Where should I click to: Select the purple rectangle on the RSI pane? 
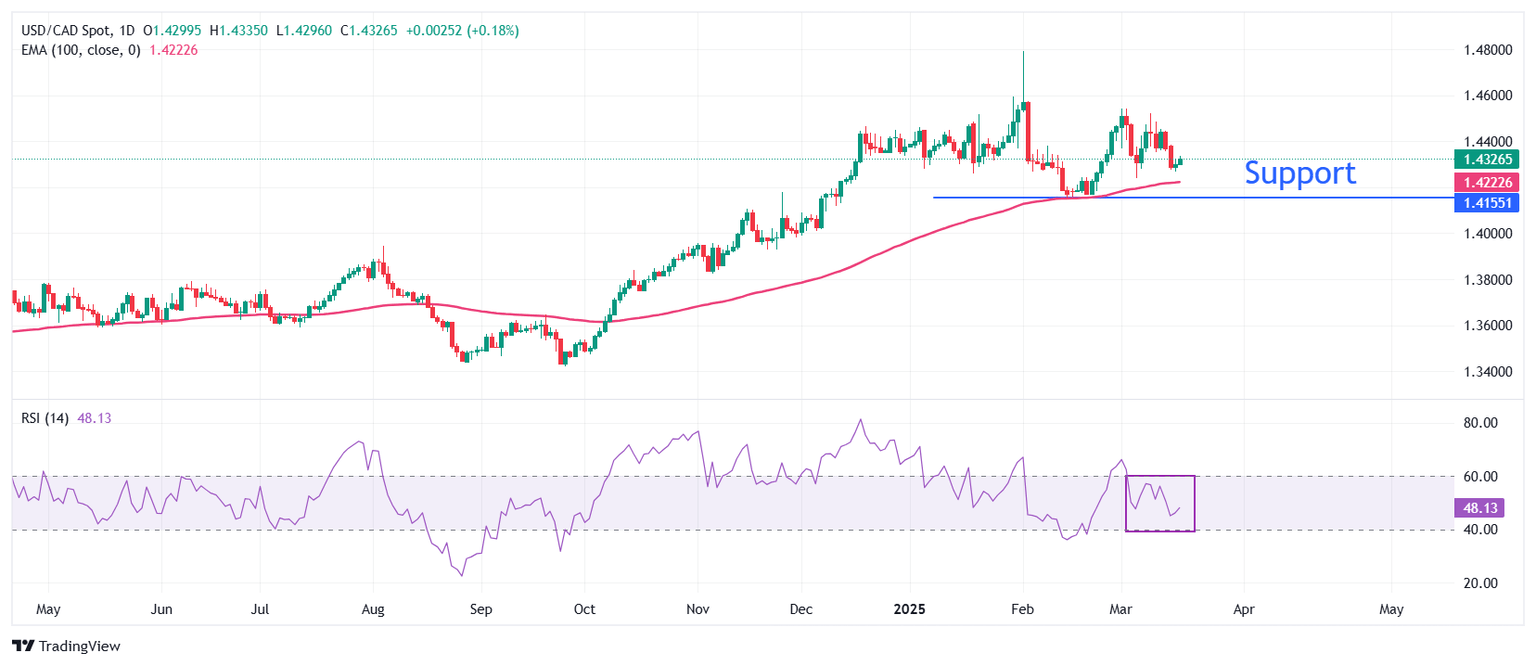pos(1160,503)
